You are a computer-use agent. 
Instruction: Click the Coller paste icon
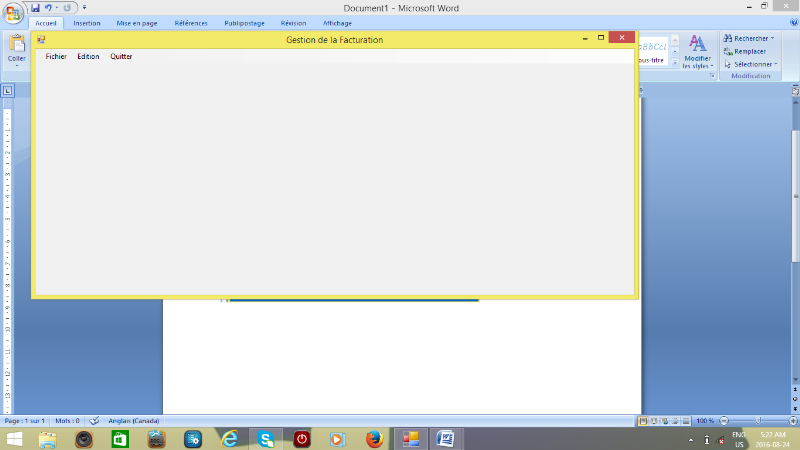[17, 44]
